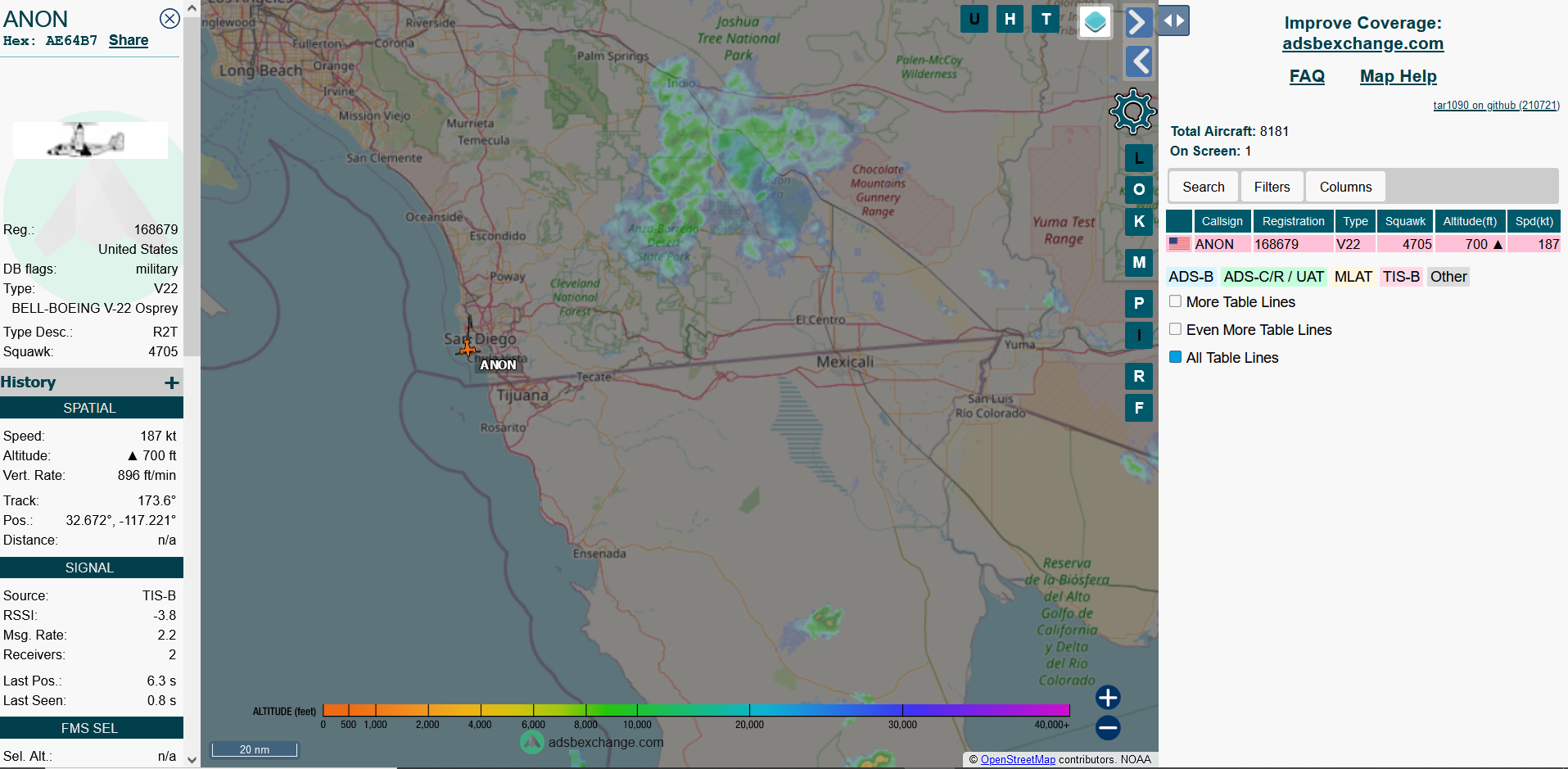
Task: Click the MLAT source legend
Action: coord(1353,277)
